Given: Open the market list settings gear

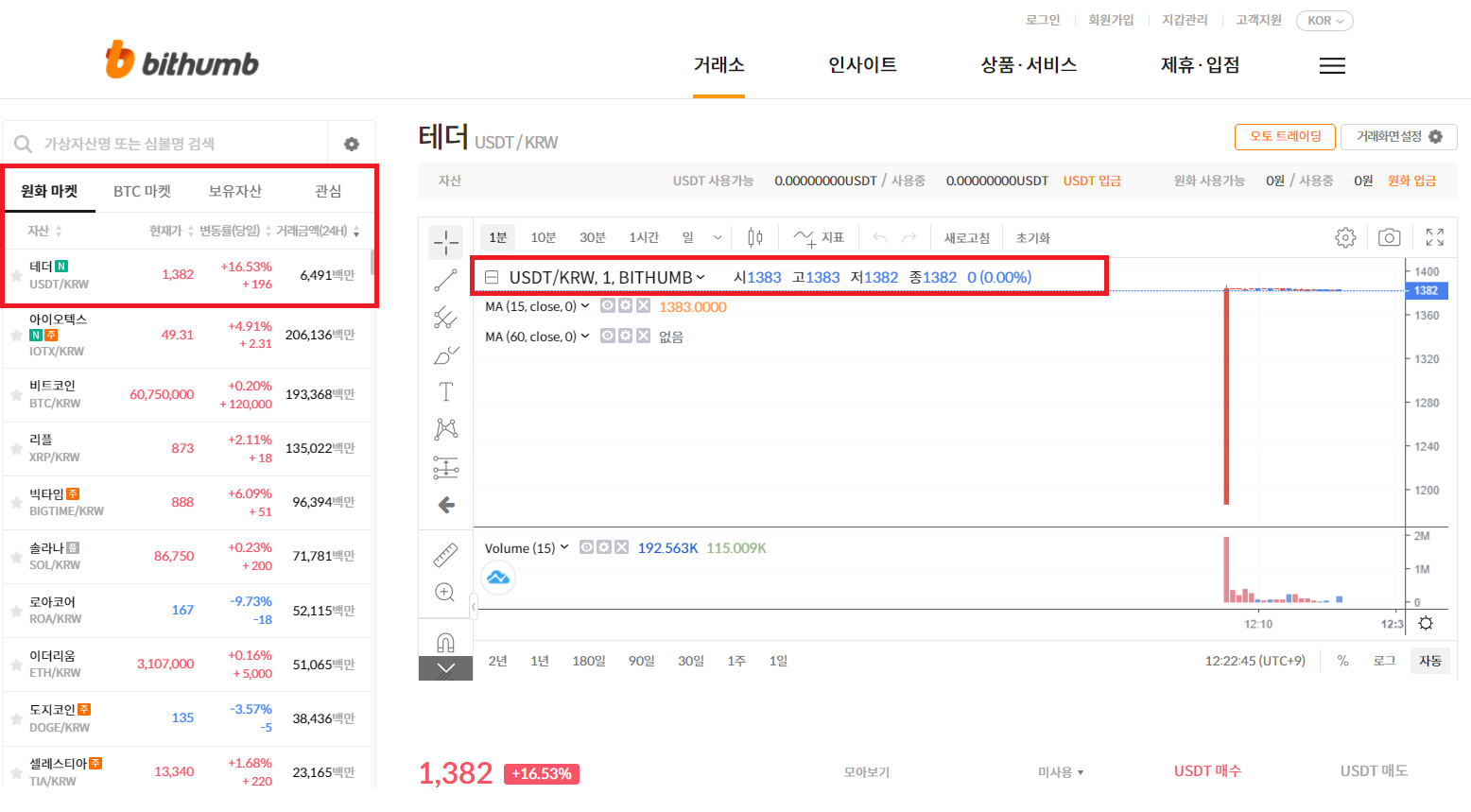Looking at the screenshot, I should (352, 144).
